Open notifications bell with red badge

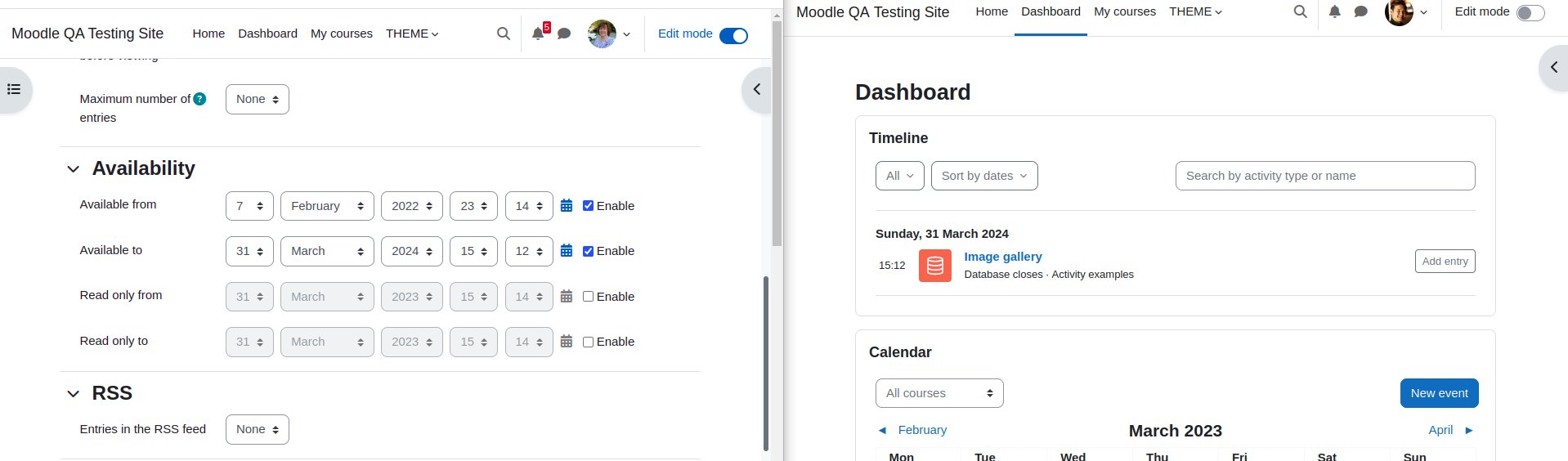tap(539, 34)
